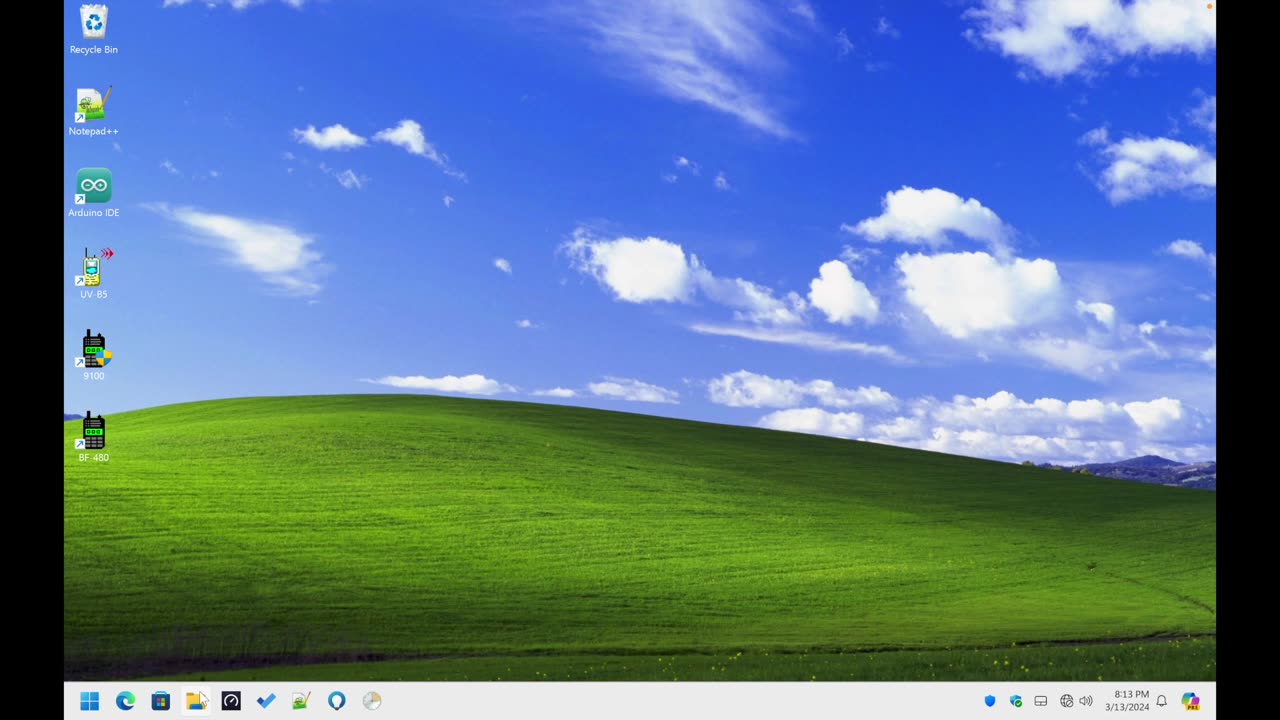Open the blue checkmark To Do app
This screenshot has width=1280, height=720.
click(x=266, y=701)
